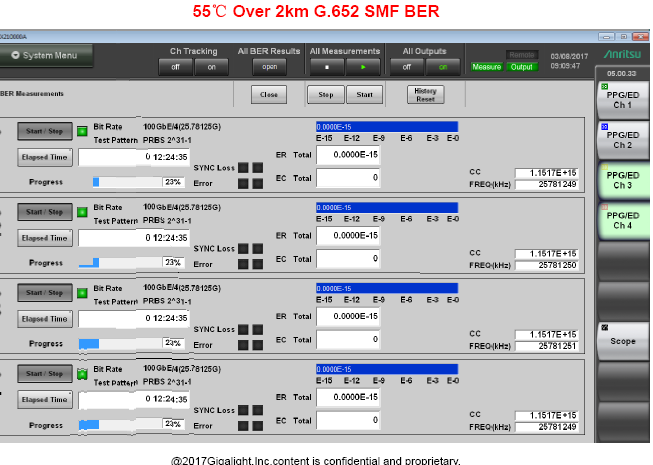The width and height of the screenshot is (653, 465).
Task: Select the PPG/ED Ch 3 tab
Action: tap(622, 179)
